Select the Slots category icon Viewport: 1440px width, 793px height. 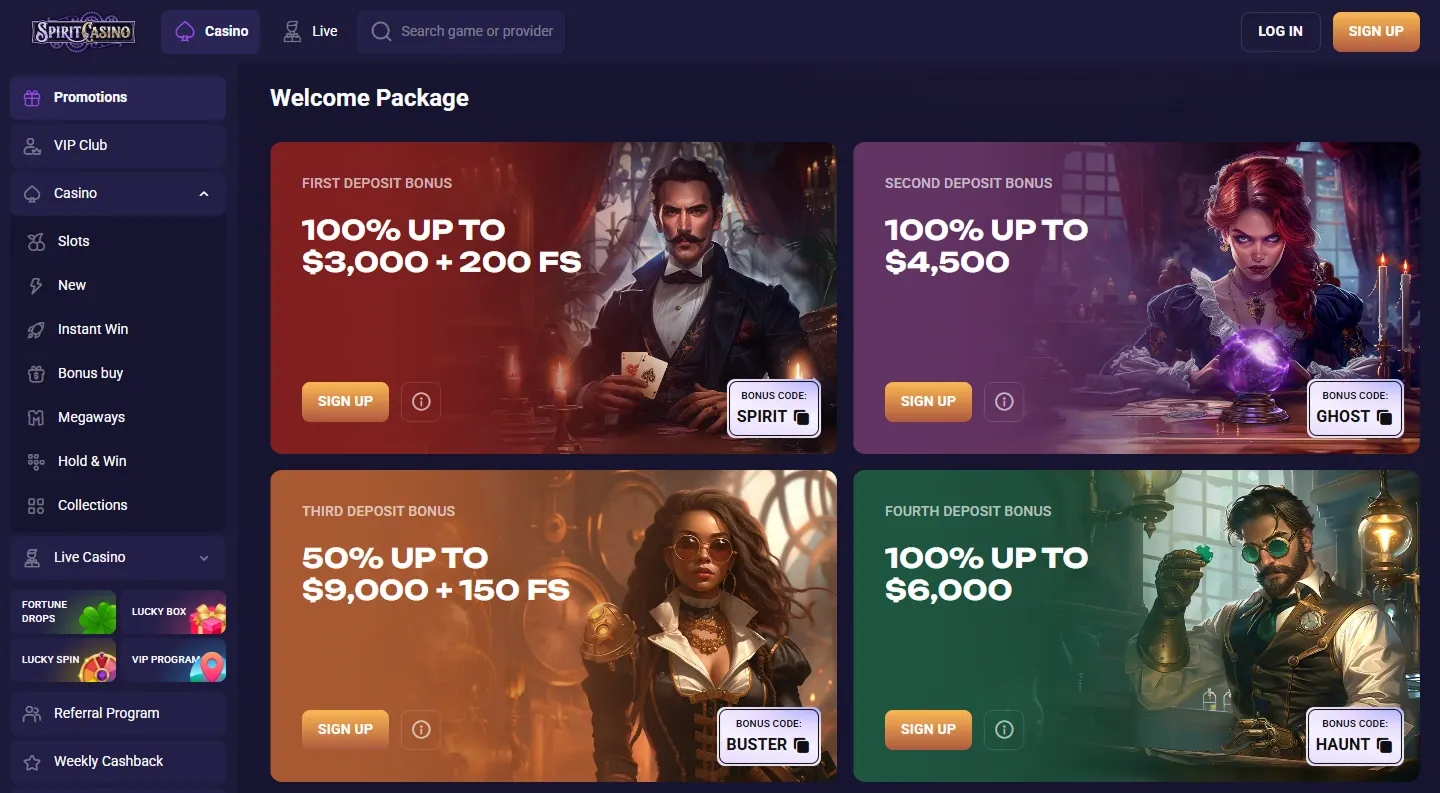[x=36, y=241]
